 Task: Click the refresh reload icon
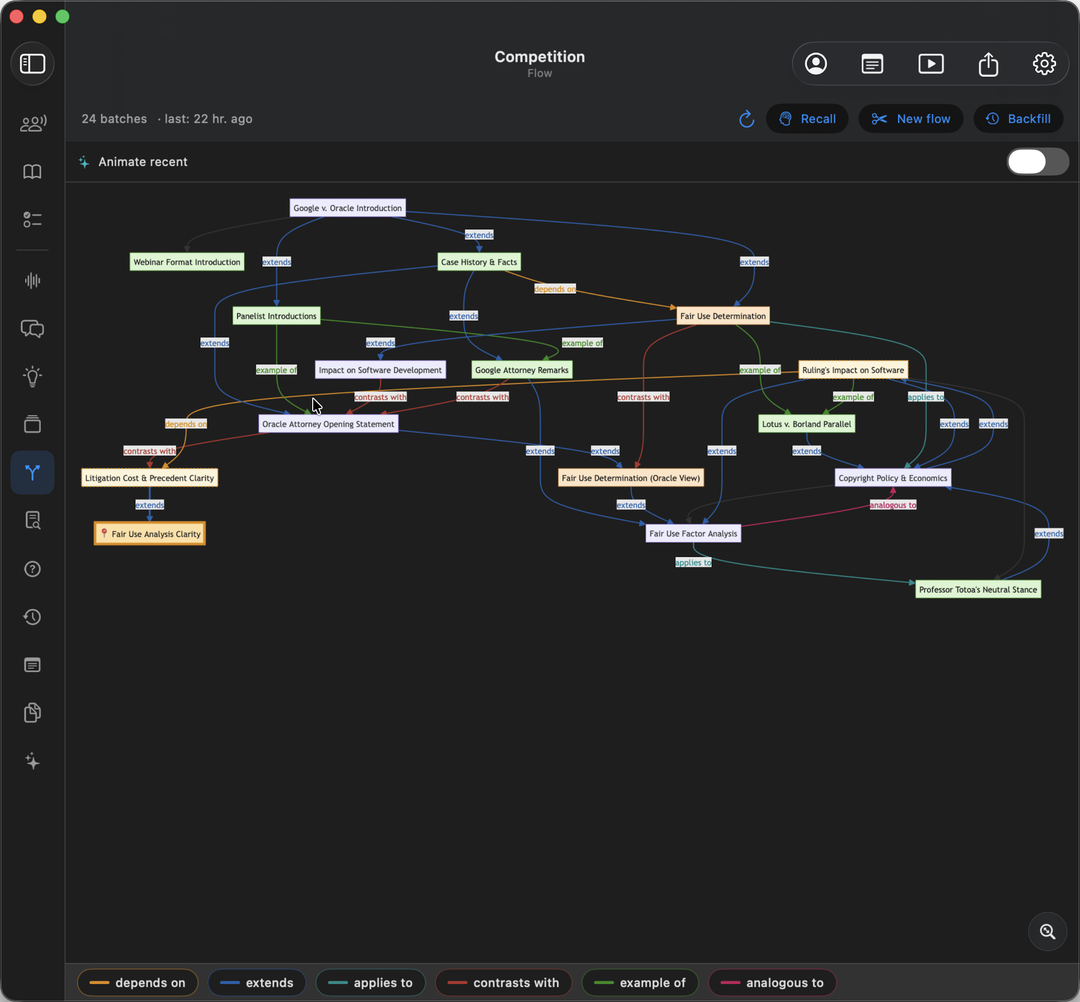point(747,119)
